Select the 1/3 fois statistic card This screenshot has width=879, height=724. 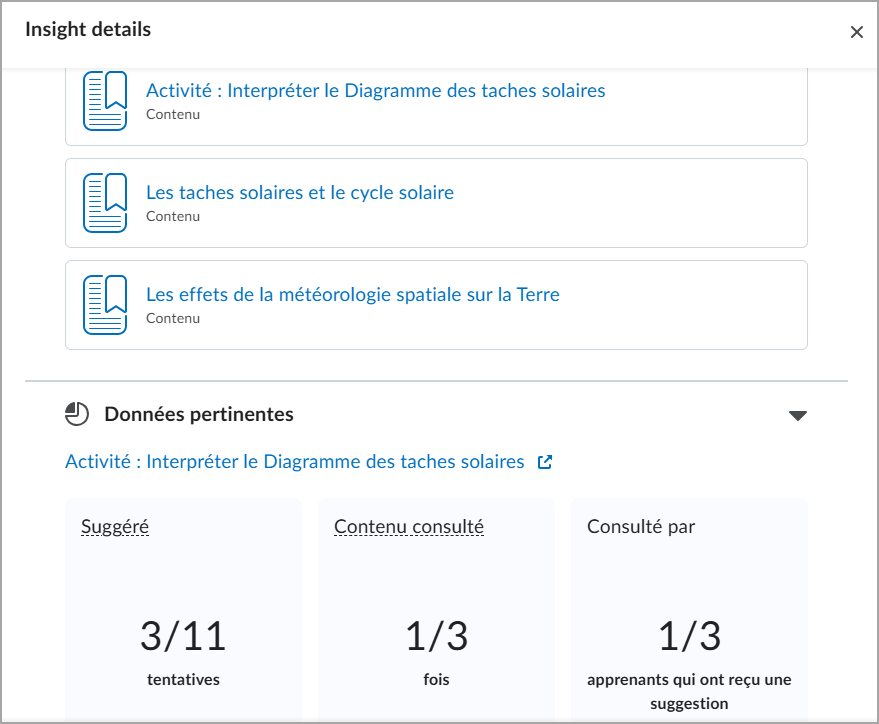point(436,610)
